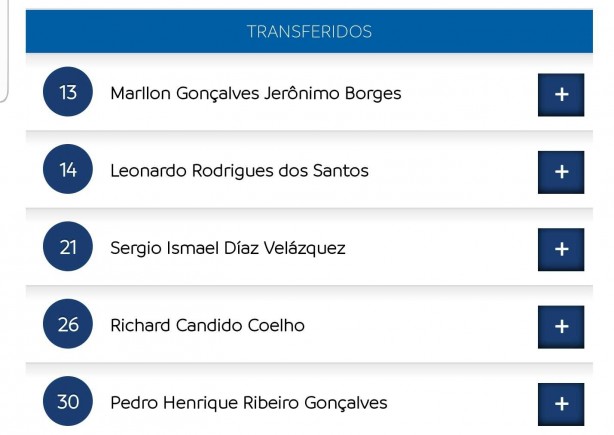The image size is (614, 435).
Task: Select the number 14 circle badge
Action: pos(68,169)
